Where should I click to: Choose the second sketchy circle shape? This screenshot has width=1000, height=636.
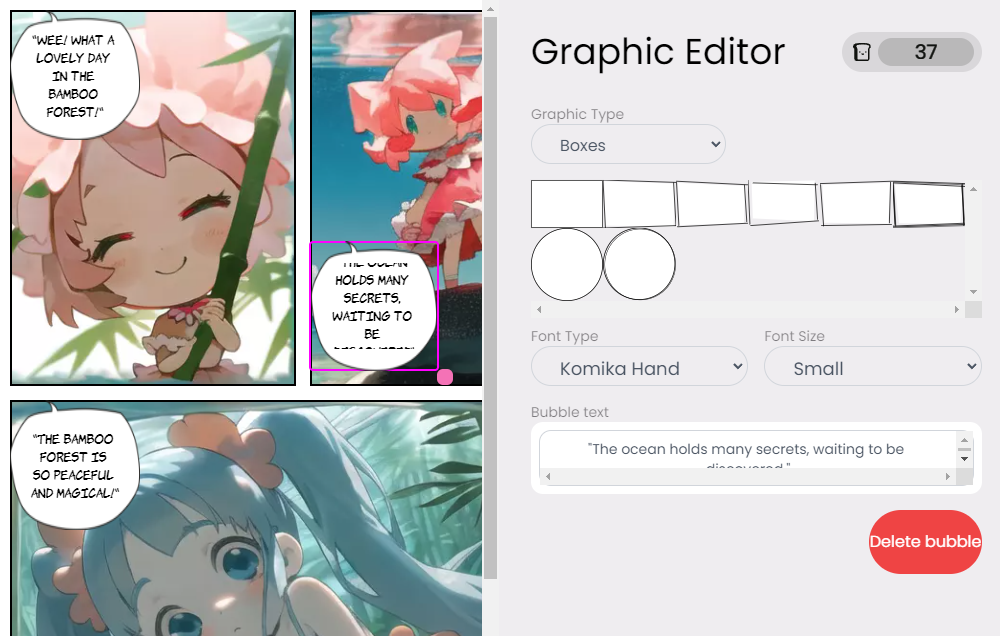[x=639, y=264]
